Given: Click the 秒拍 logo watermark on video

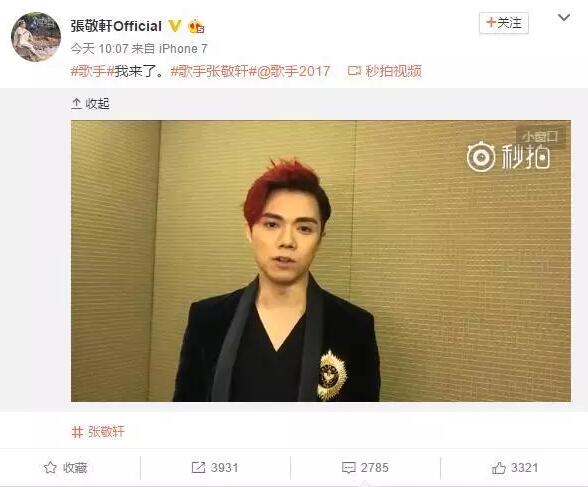Looking at the screenshot, I should [508, 157].
